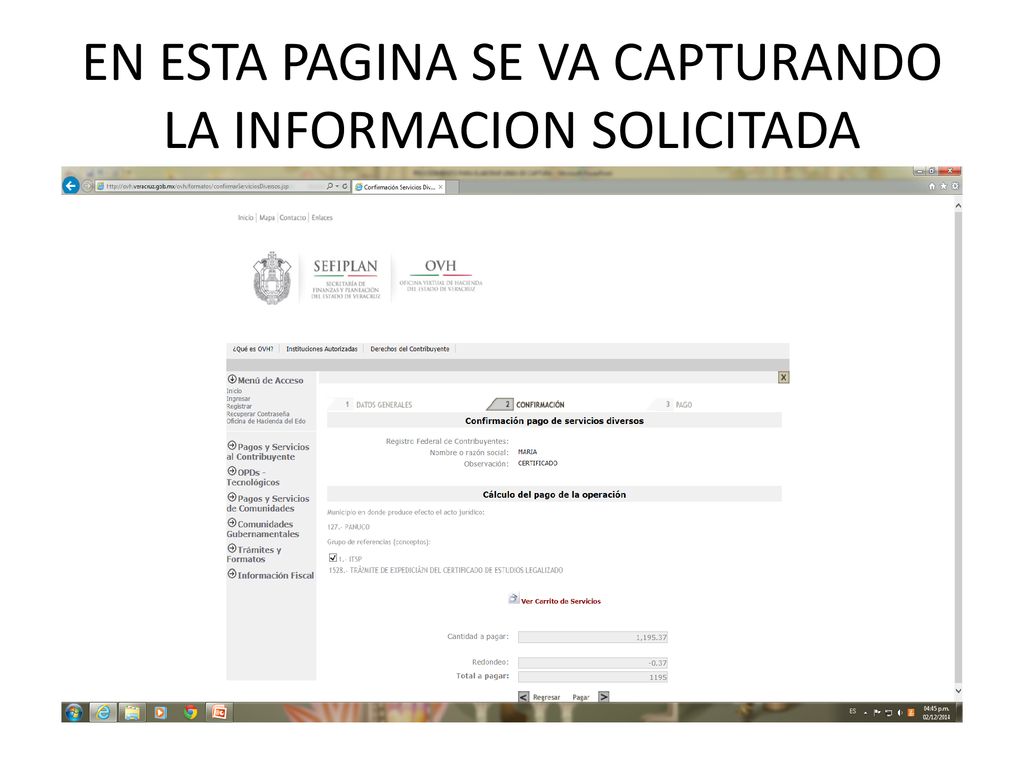Select step 1 Datos Generales tab
Viewport: 1024px width, 768px height.
tap(379, 405)
